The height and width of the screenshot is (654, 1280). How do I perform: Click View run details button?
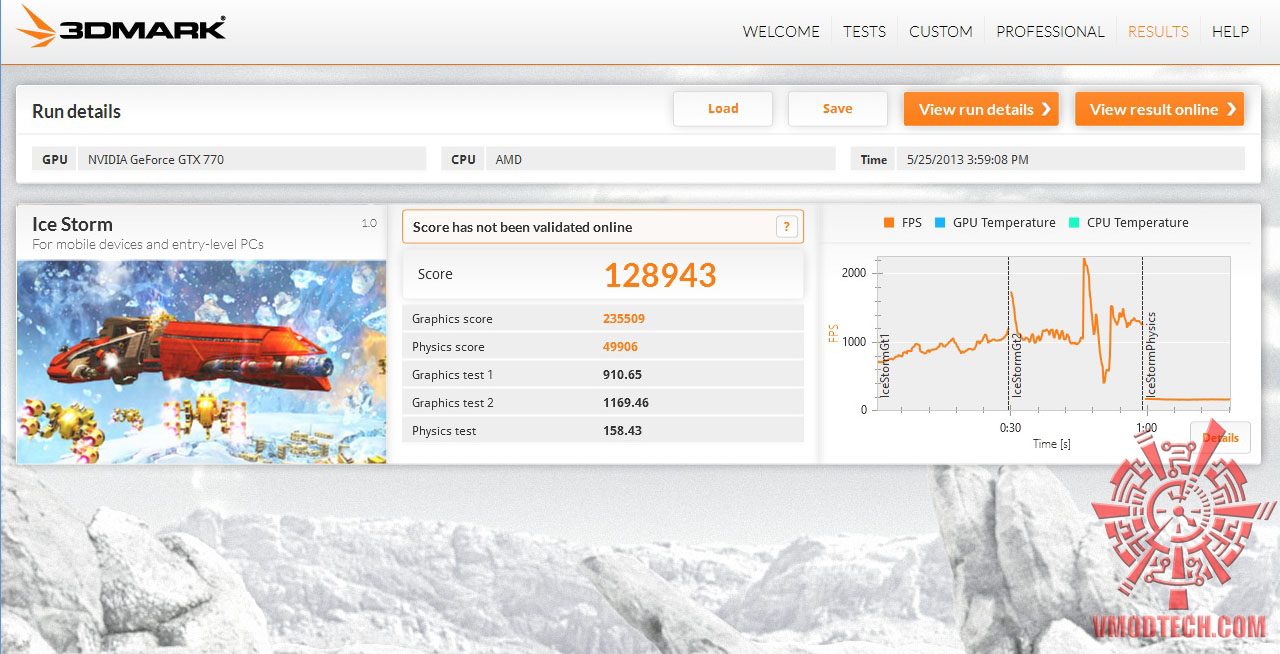(x=983, y=109)
